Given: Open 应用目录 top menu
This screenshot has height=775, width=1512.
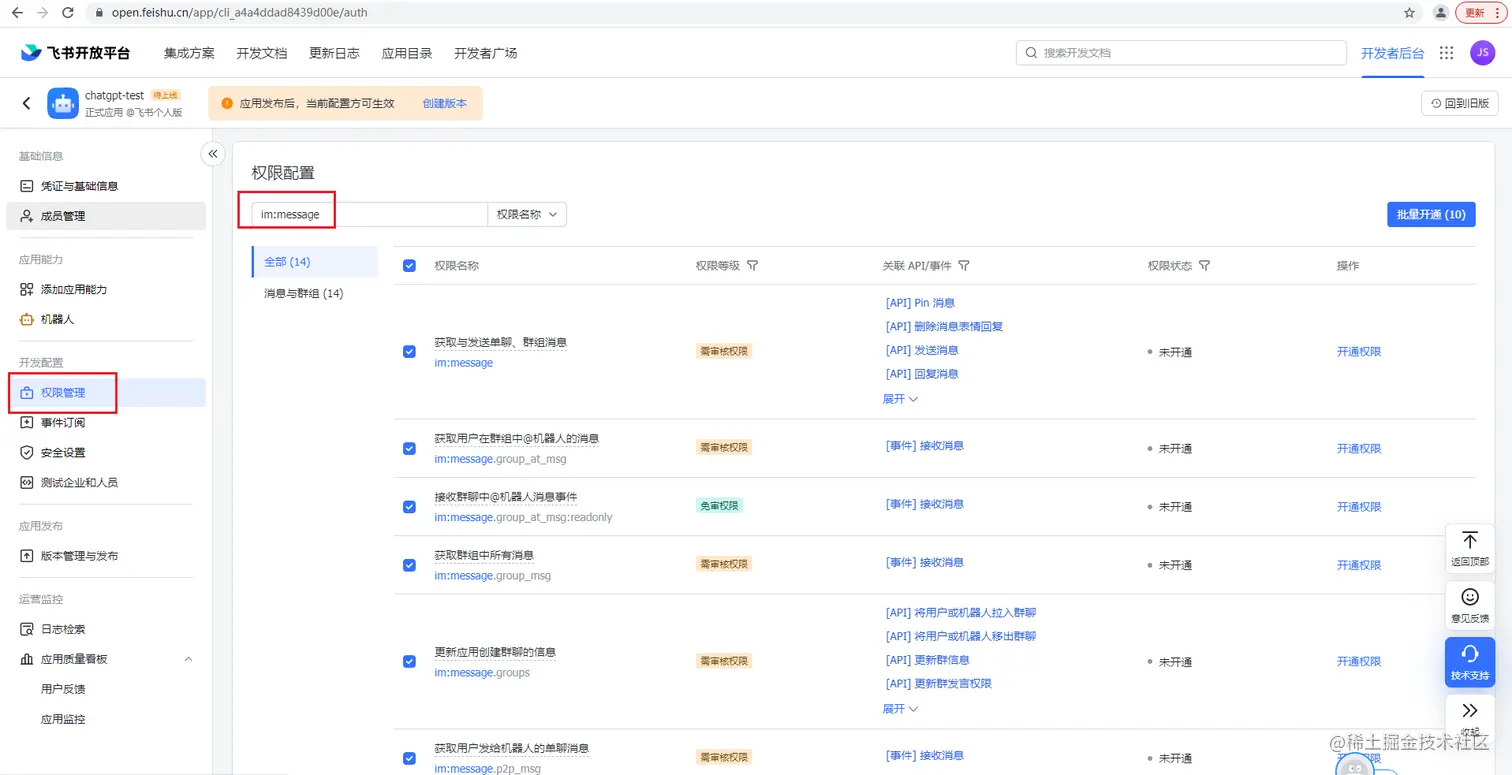Looking at the screenshot, I should 407,53.
